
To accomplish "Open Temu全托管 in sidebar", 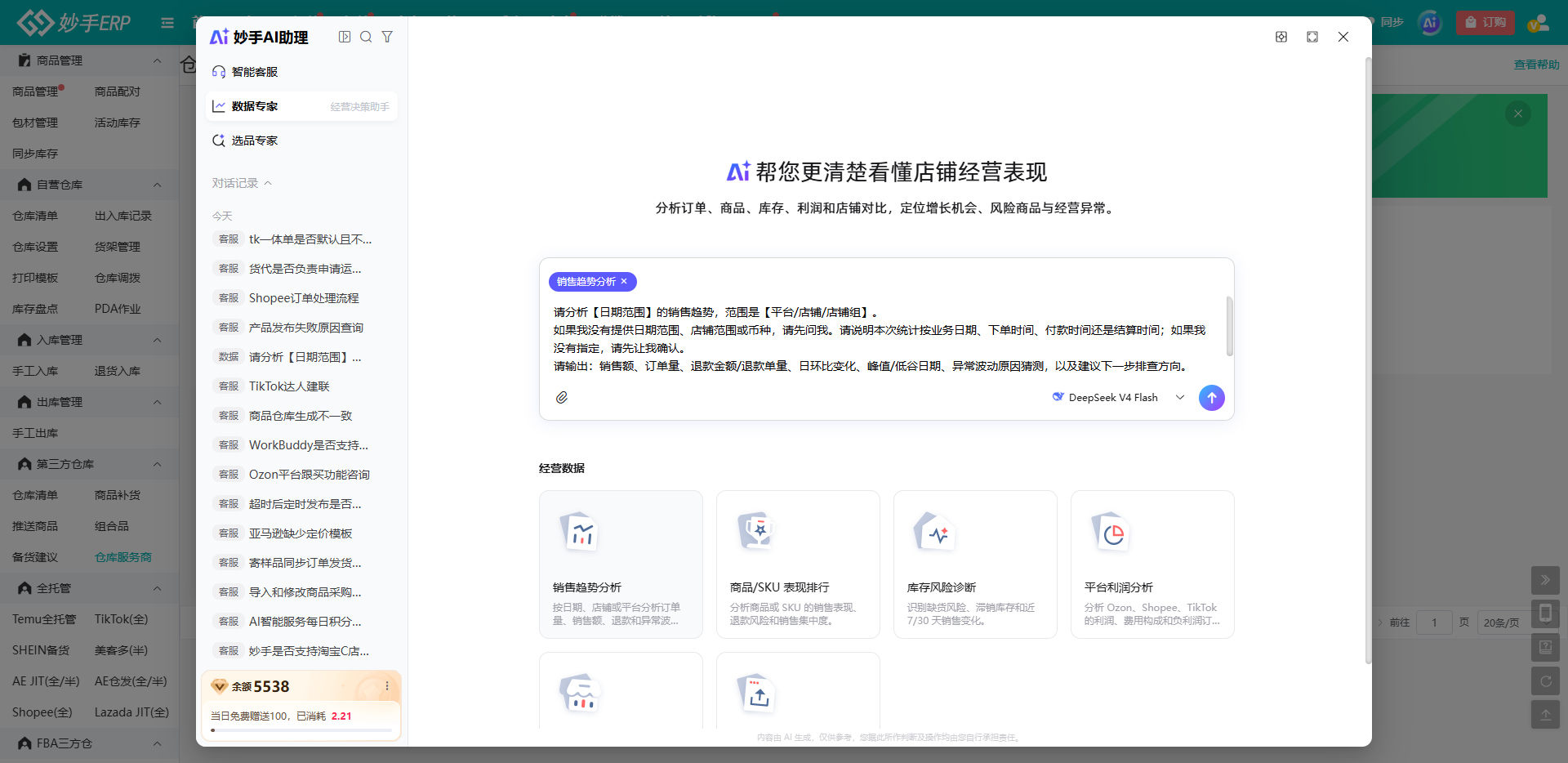I will coord(44,619).
